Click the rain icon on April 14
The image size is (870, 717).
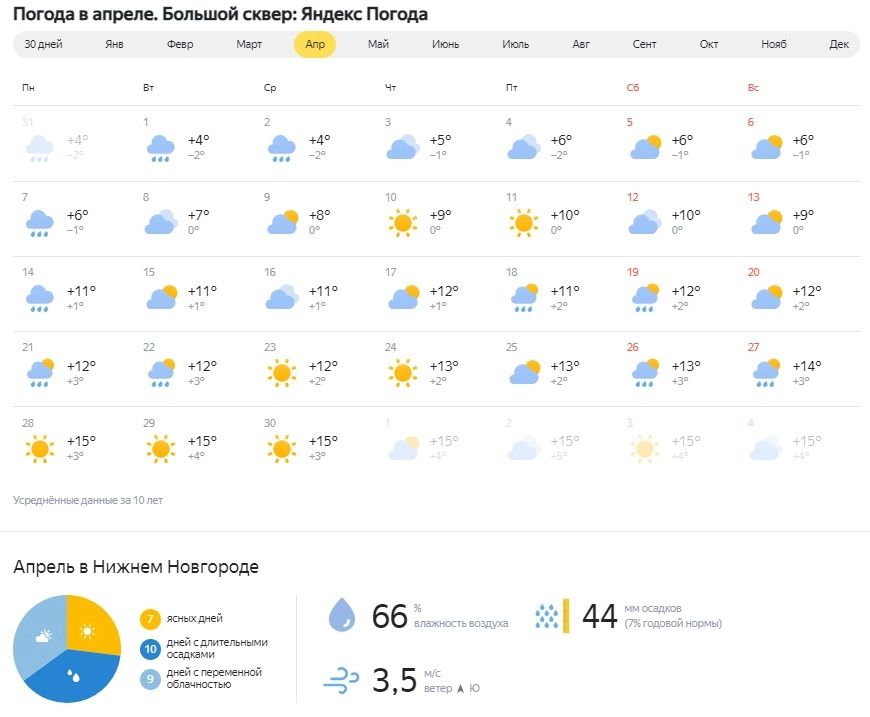pos(40,298)
